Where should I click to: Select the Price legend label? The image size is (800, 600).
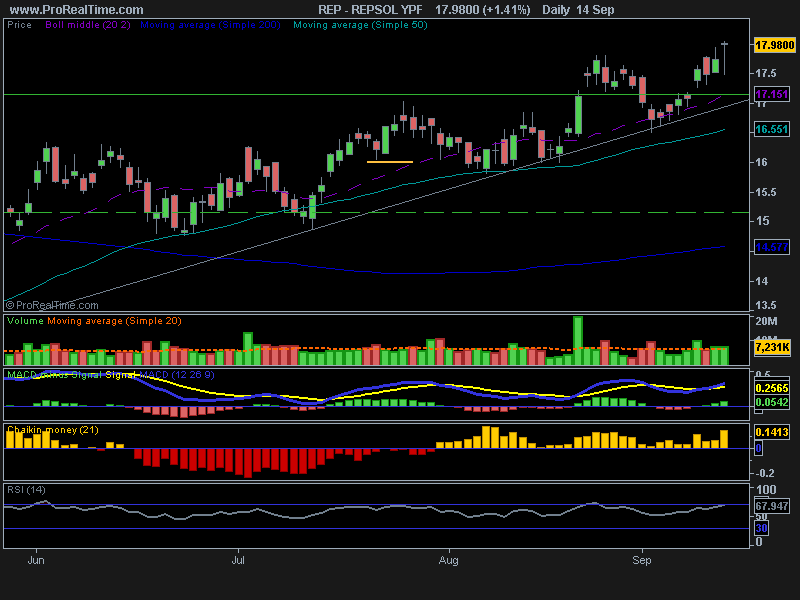click(19, 24)
